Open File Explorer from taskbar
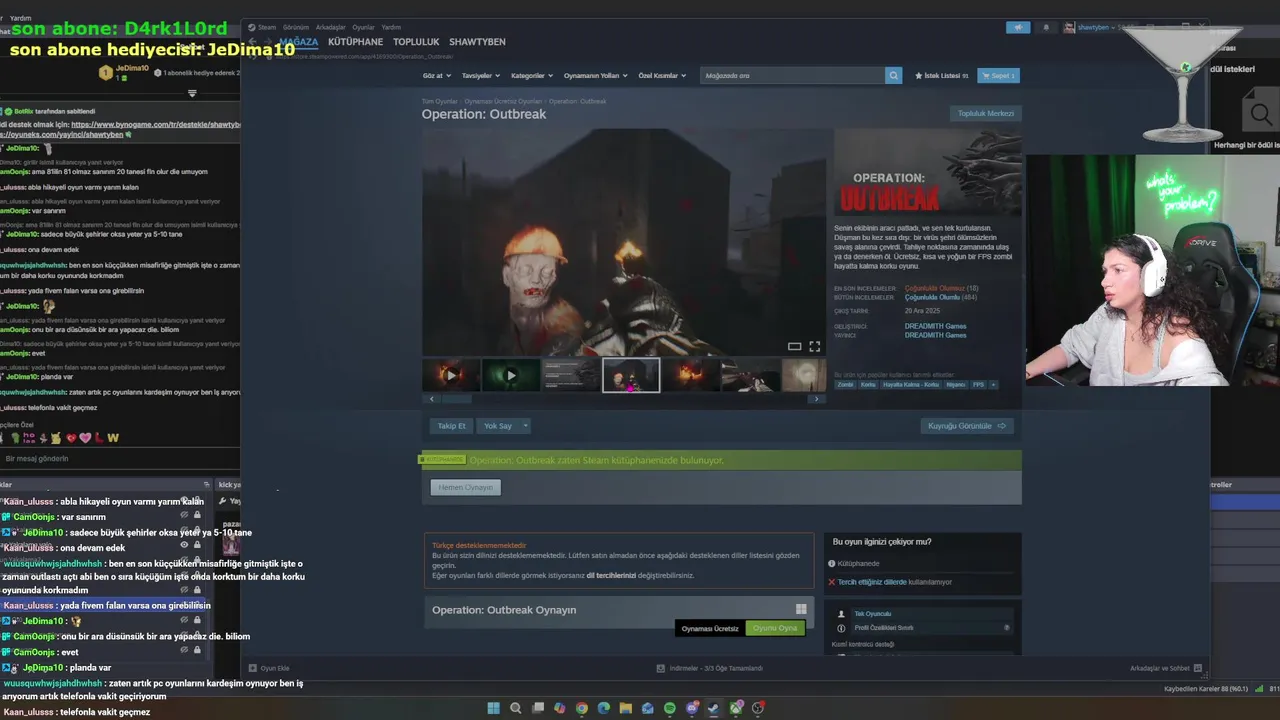The height and width of the screenshot is (720, 1280). pos(626,708)
